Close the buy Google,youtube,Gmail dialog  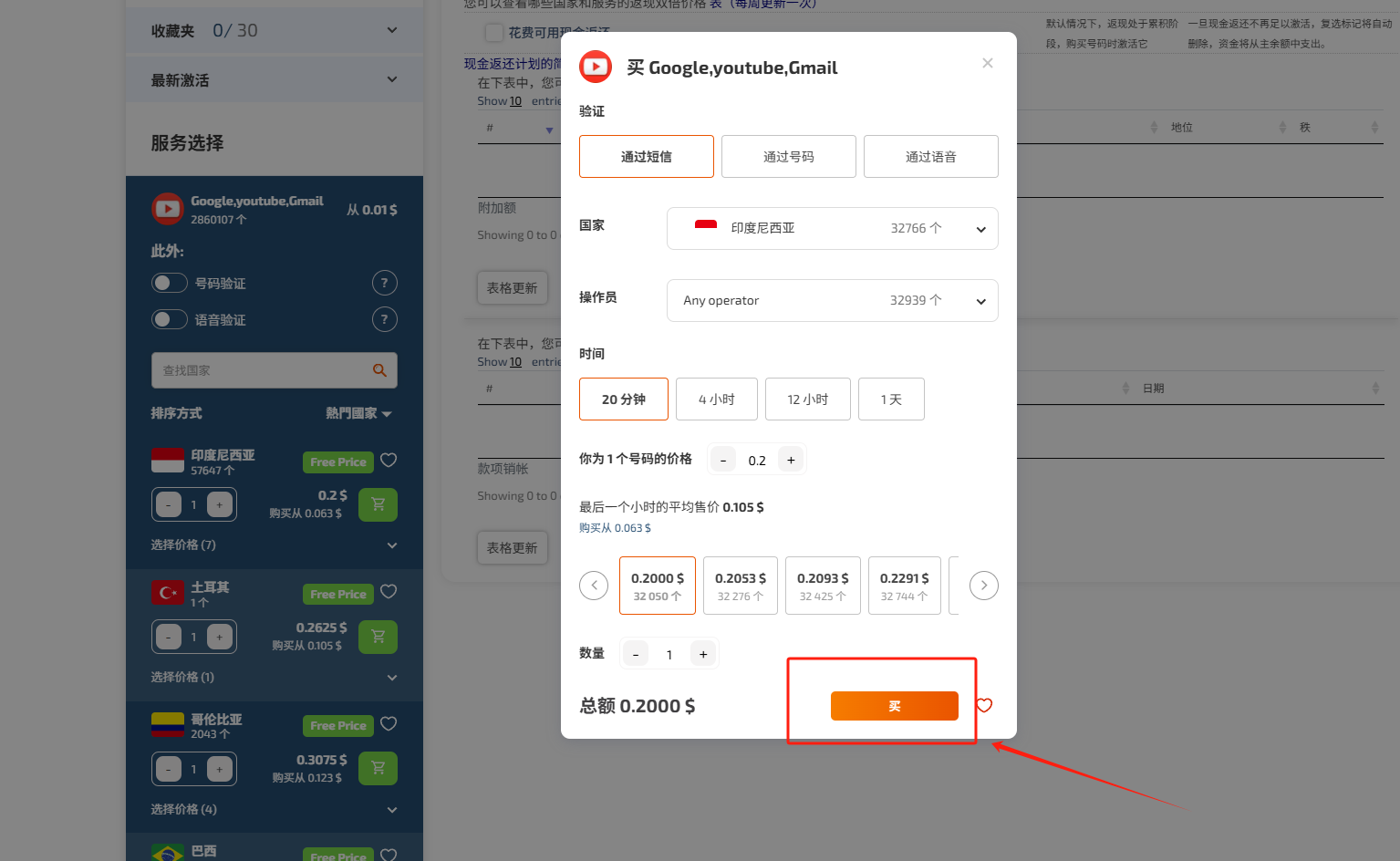coord(988,63)
